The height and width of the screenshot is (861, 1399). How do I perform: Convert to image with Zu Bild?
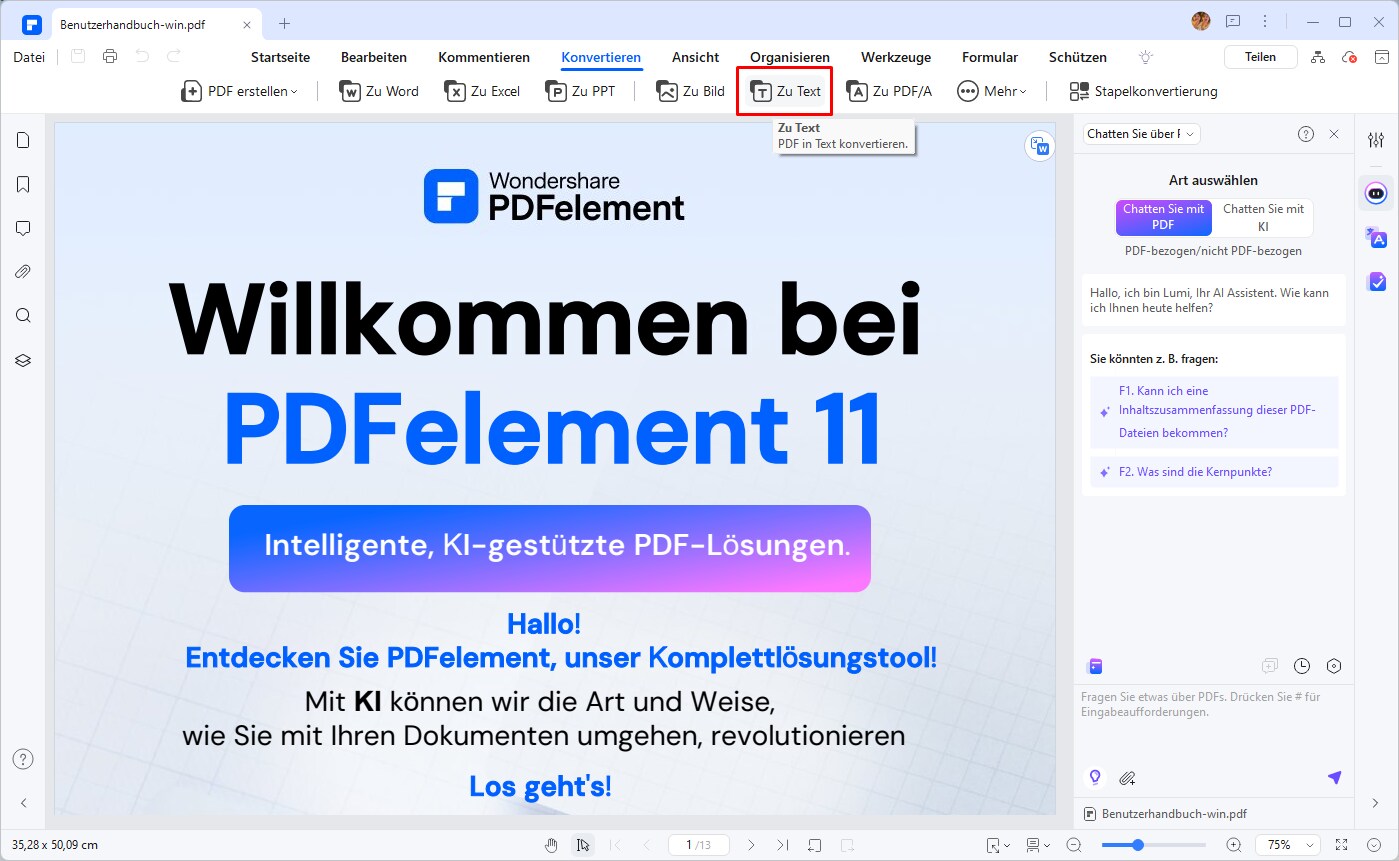(x=691, y=91)
